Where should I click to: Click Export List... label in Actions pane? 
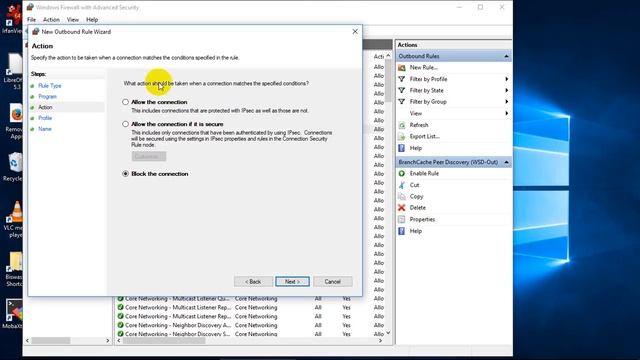[424, 136]
